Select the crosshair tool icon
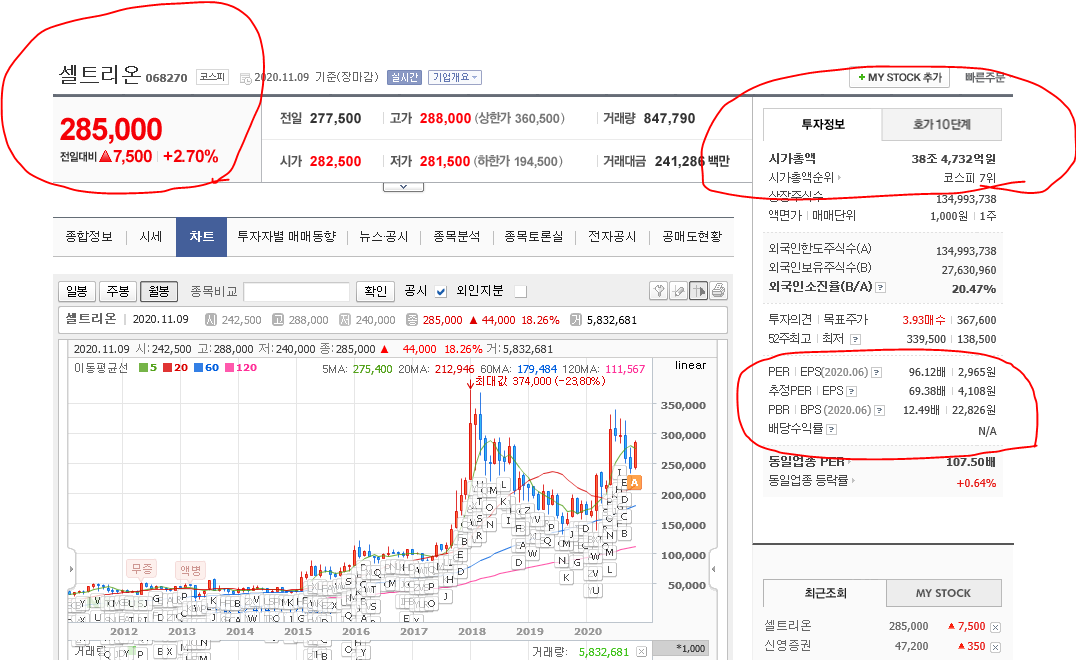The image size is (1076, 660). [699, 291]
